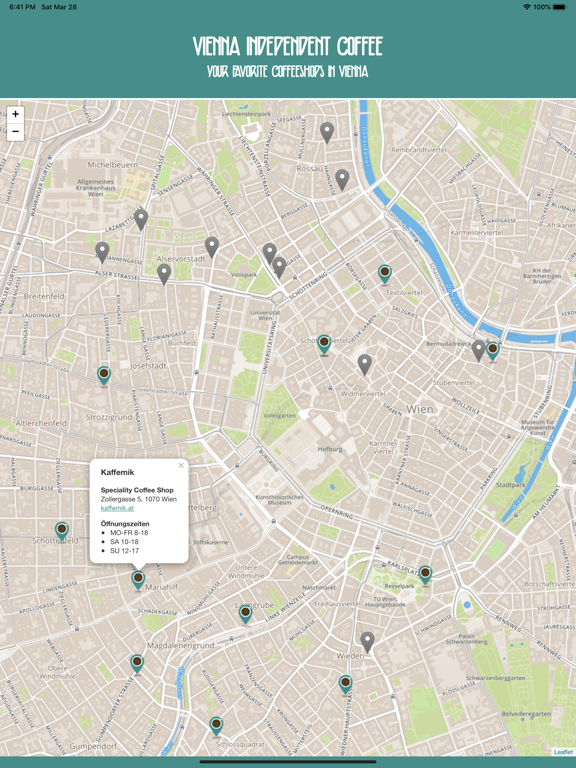Open the Kaffemik coffee marker at Mariahilf
576x768 pixels.
pyautogui.click(x=138, y=581)
